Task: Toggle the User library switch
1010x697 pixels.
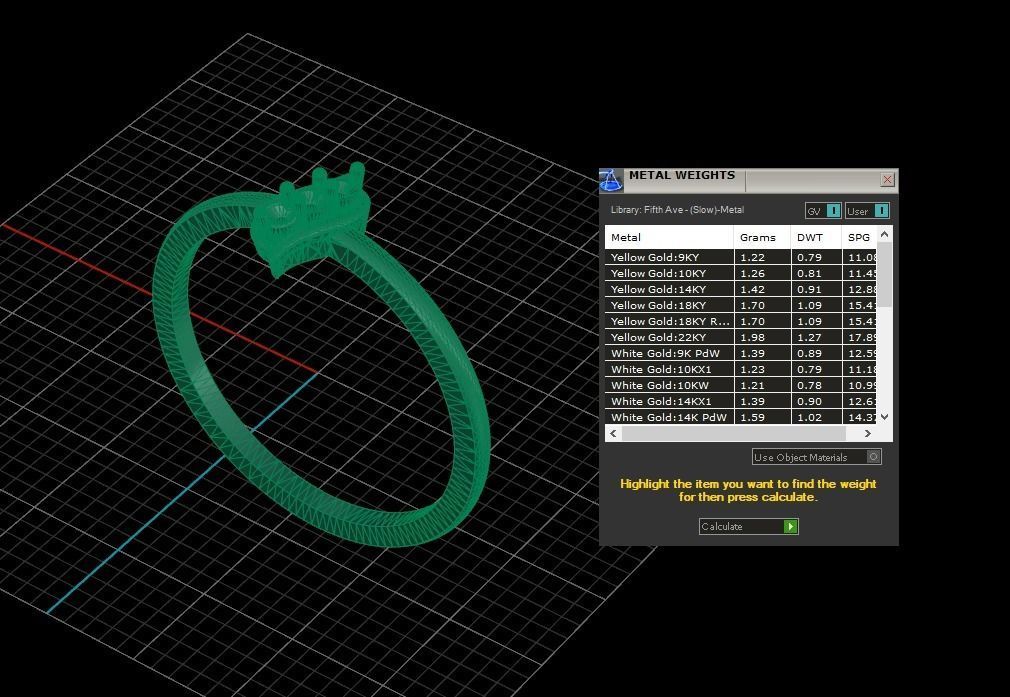Action: coord(867,211)
